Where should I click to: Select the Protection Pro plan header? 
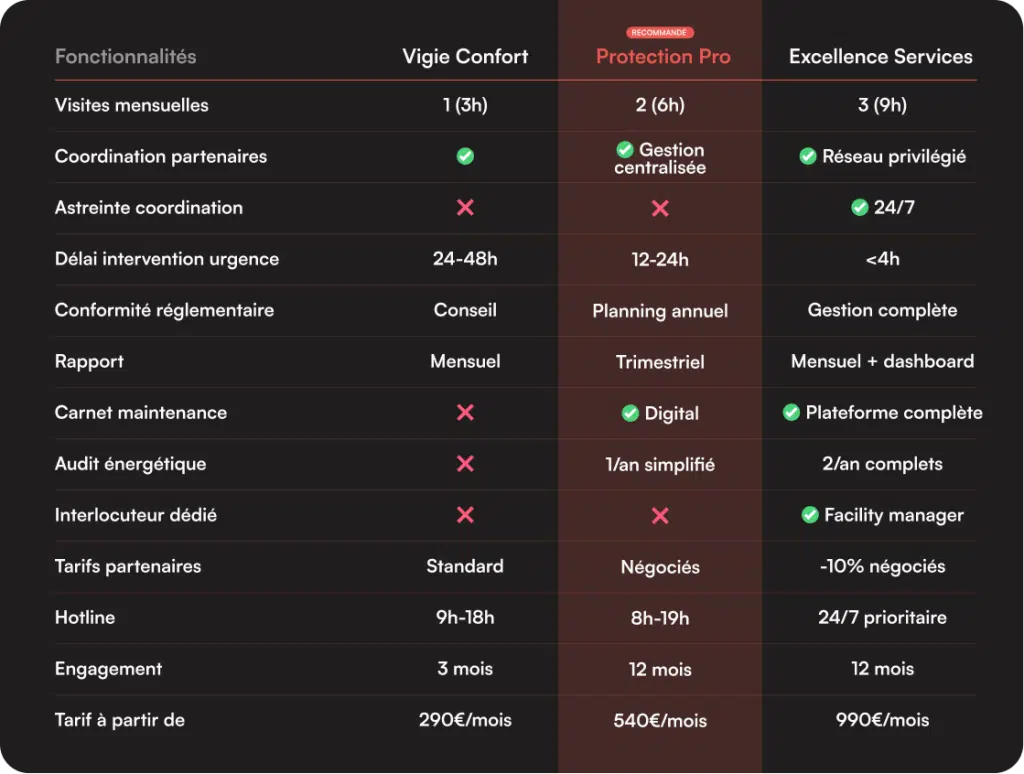[663, 57]
